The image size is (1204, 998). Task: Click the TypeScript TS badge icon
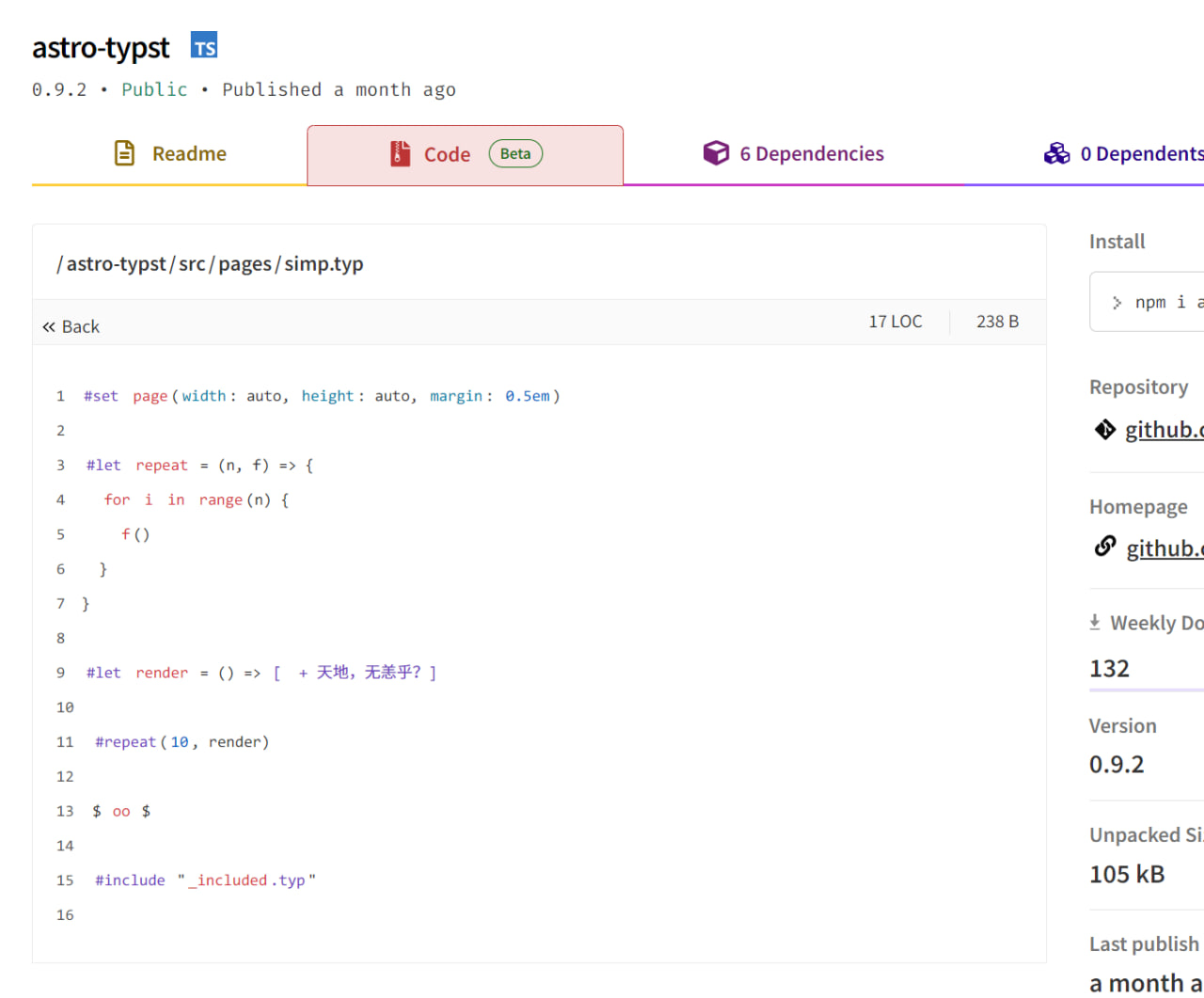pos(204,45)
